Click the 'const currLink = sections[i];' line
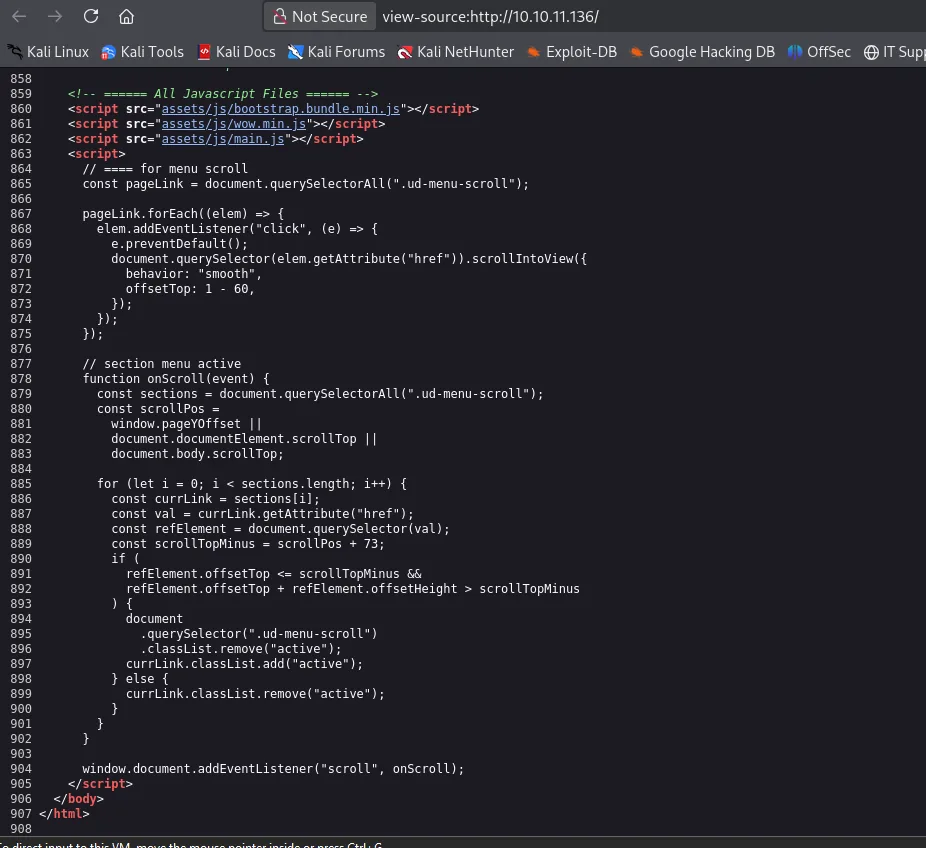The height and width of the screenshot is (848, 926). (x=216, y=498)
